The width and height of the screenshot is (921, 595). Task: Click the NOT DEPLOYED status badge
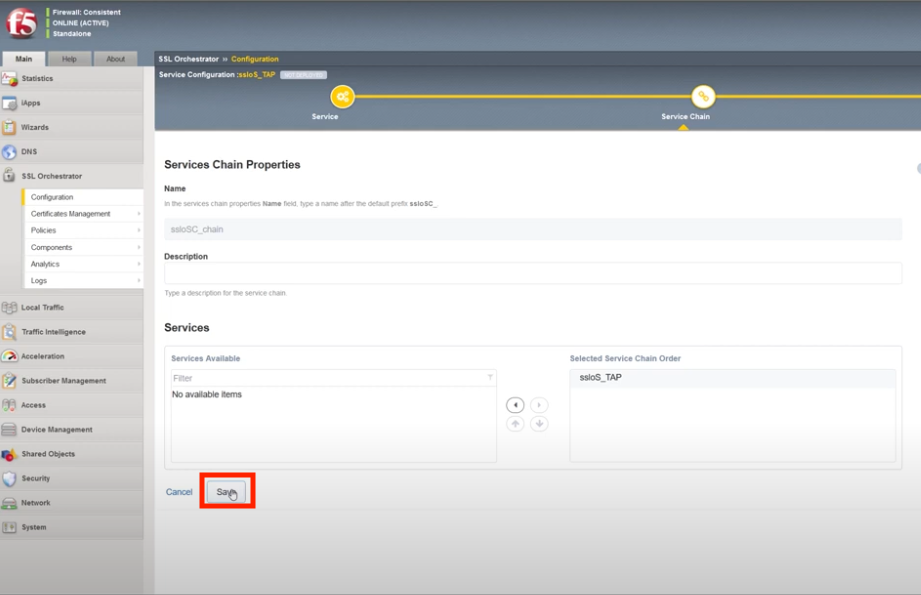click(x=303, y=75)
